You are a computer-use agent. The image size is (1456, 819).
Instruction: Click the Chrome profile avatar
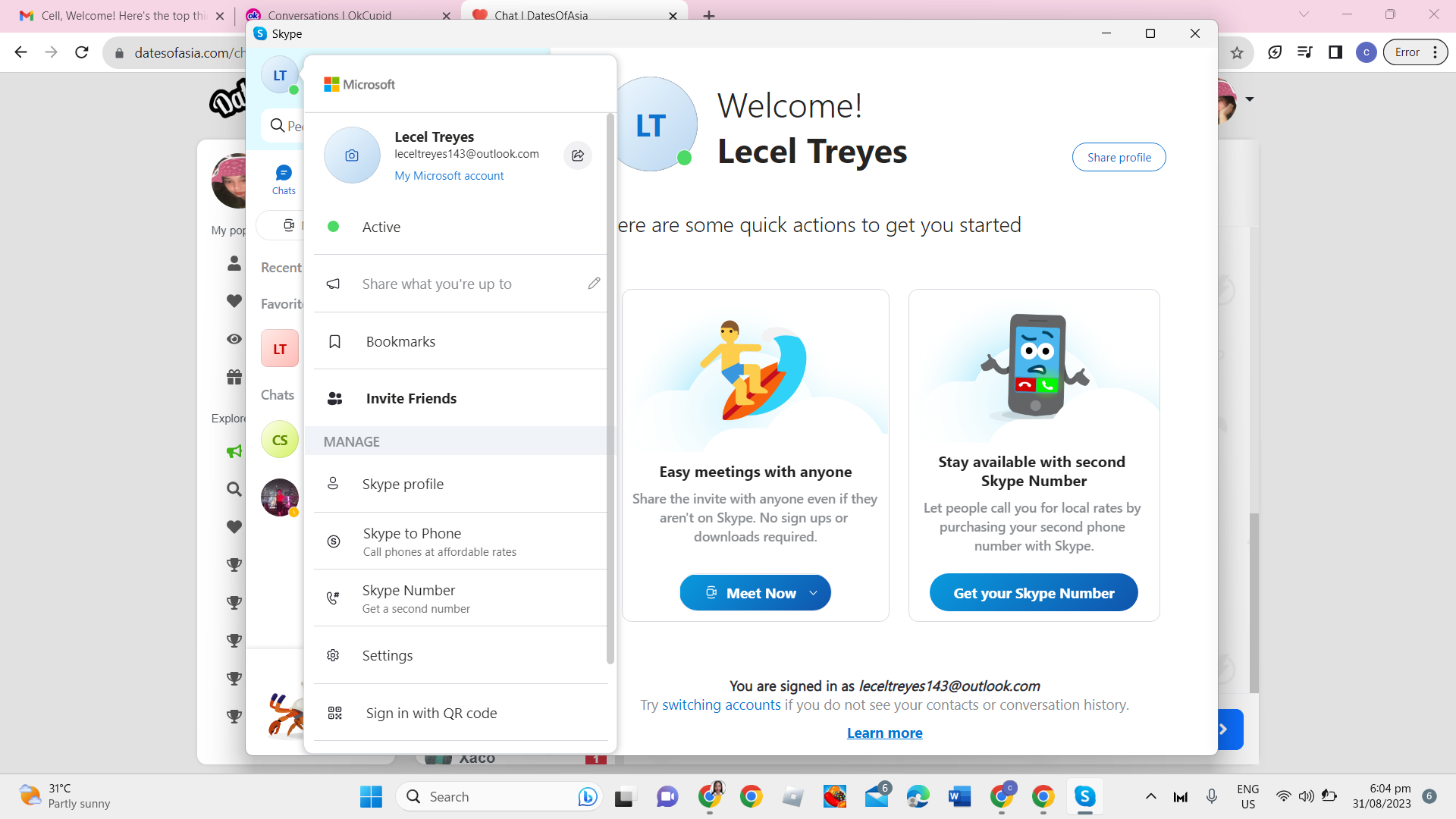click(1366, 52)
